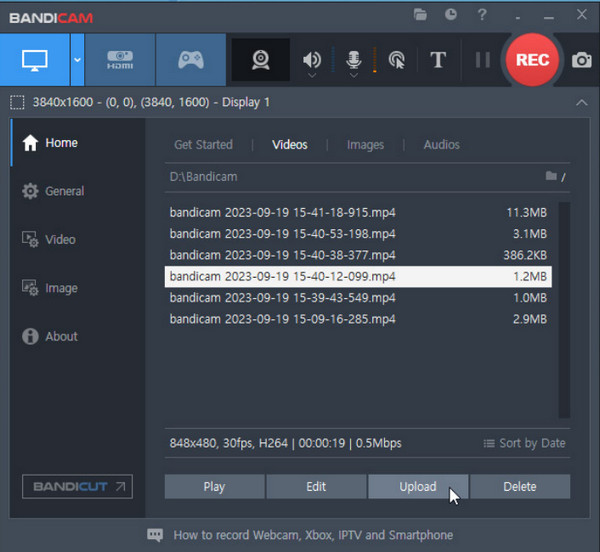Select bandicam 2023-09-19 15-41-18-915.mp4
The height and width of the screenshot is (552, 600).
click(358, 212)
